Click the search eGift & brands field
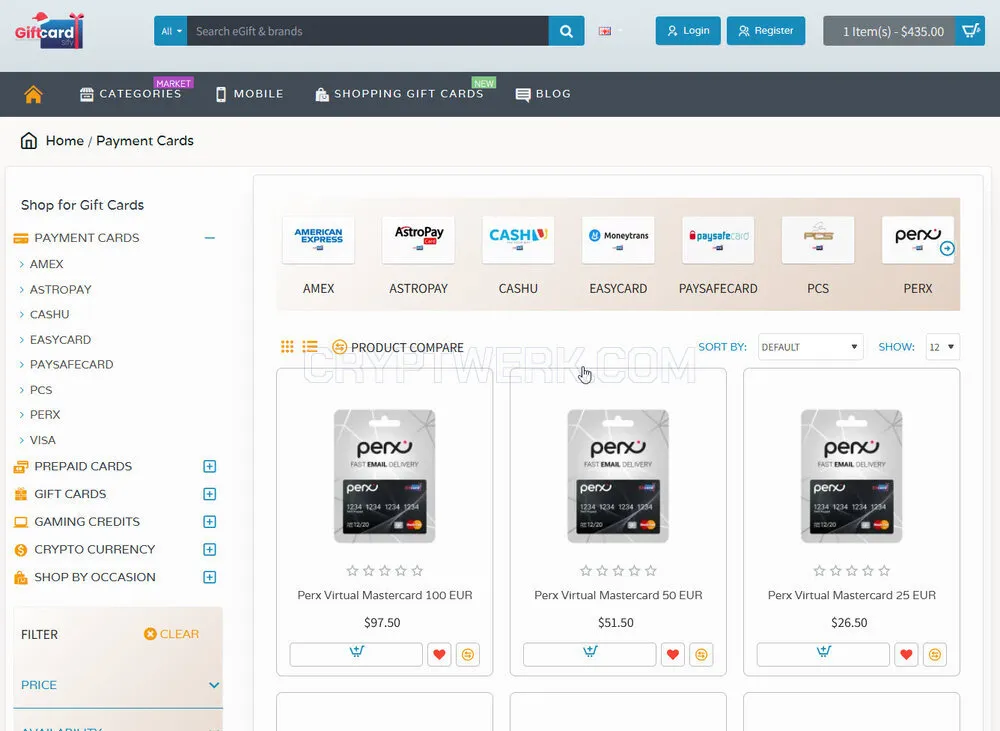Image resolution: width=1000 pixels, height=731 pixels. [368, 31]
